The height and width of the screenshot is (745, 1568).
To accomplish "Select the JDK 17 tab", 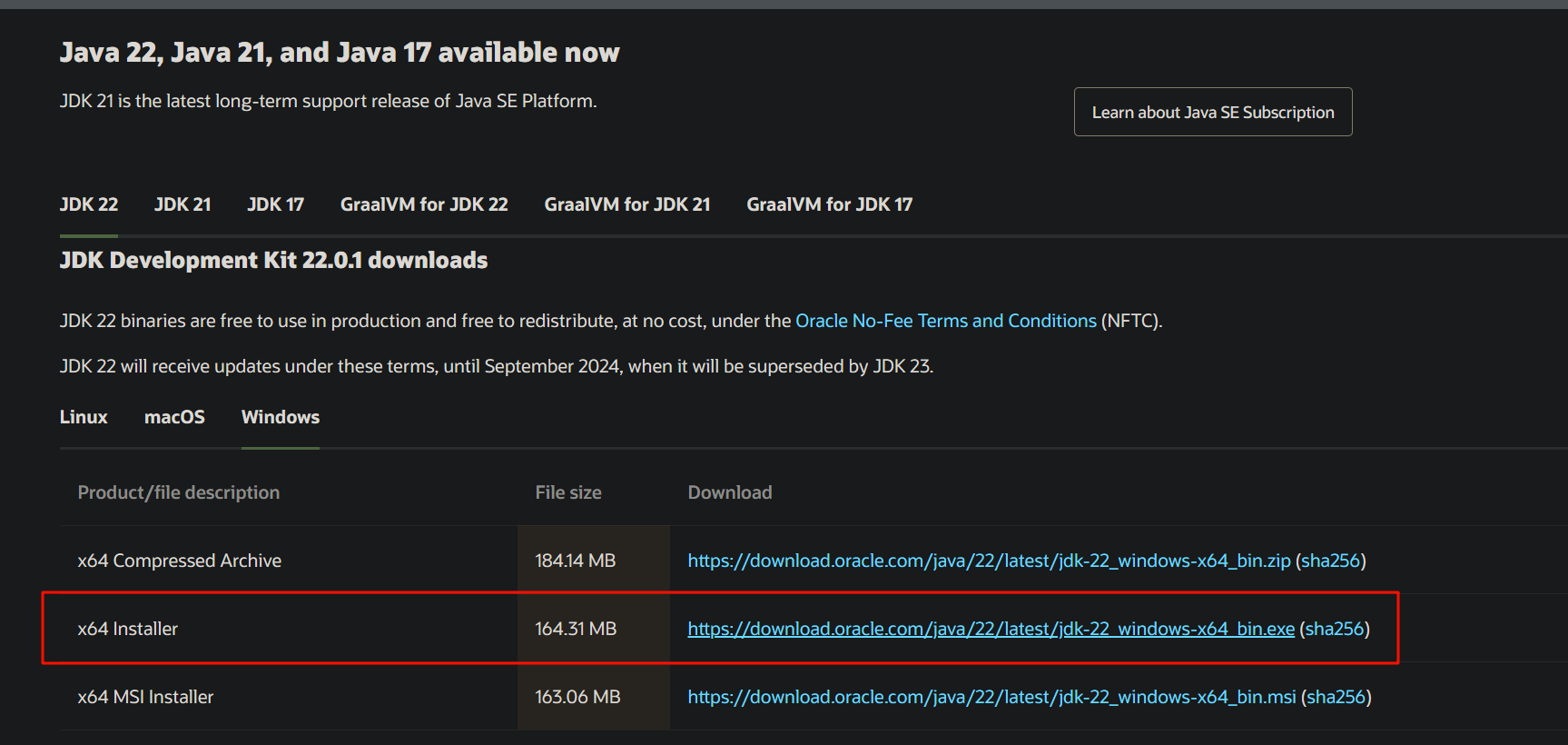I will coord(275,204).
